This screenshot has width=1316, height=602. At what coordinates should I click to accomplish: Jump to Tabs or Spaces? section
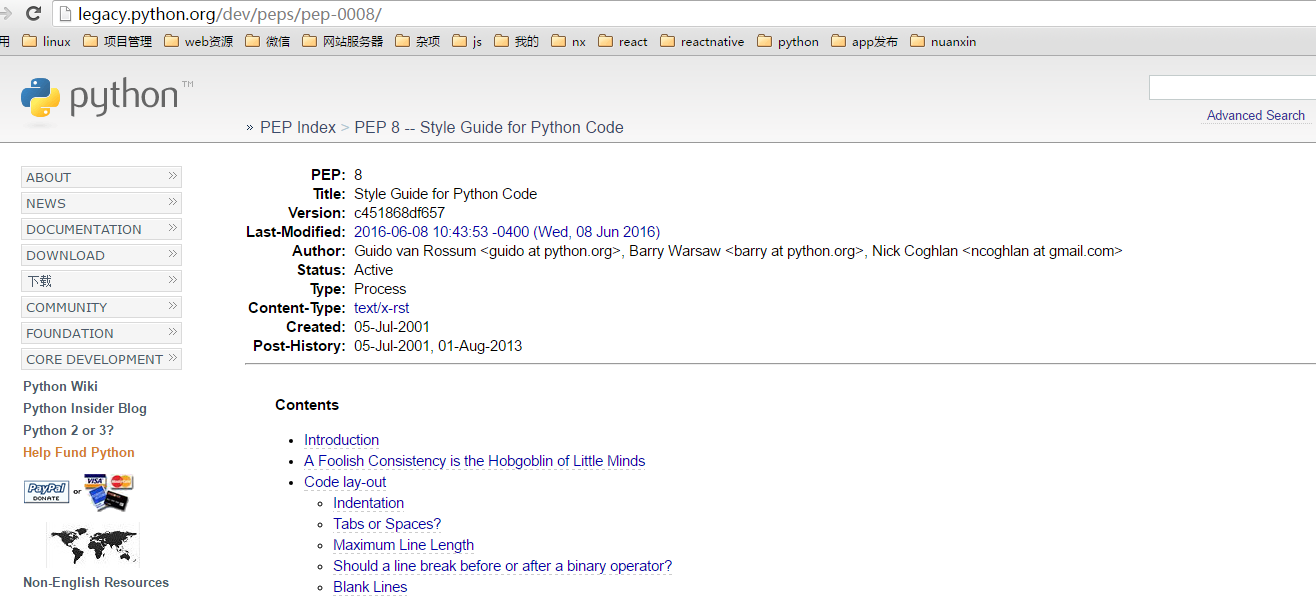(387, 524)
